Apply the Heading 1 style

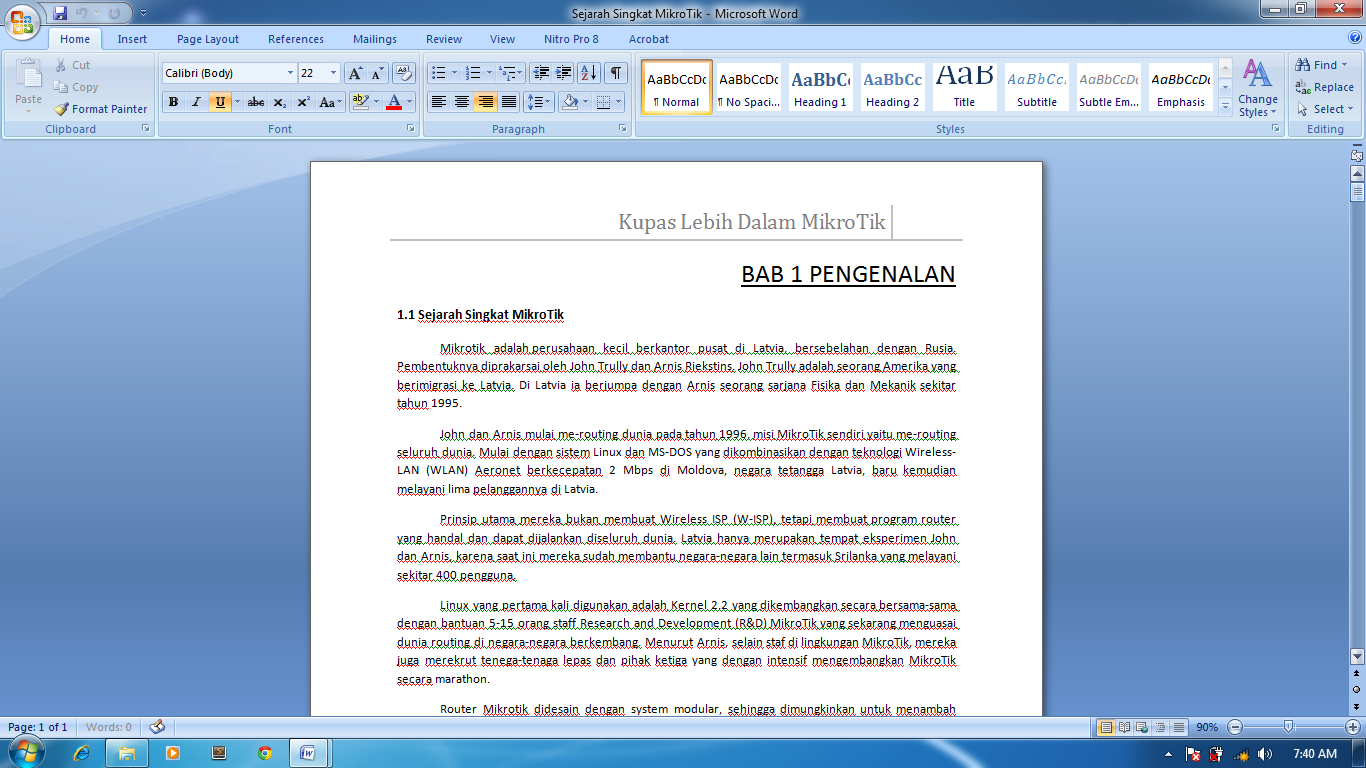point(820,86)
